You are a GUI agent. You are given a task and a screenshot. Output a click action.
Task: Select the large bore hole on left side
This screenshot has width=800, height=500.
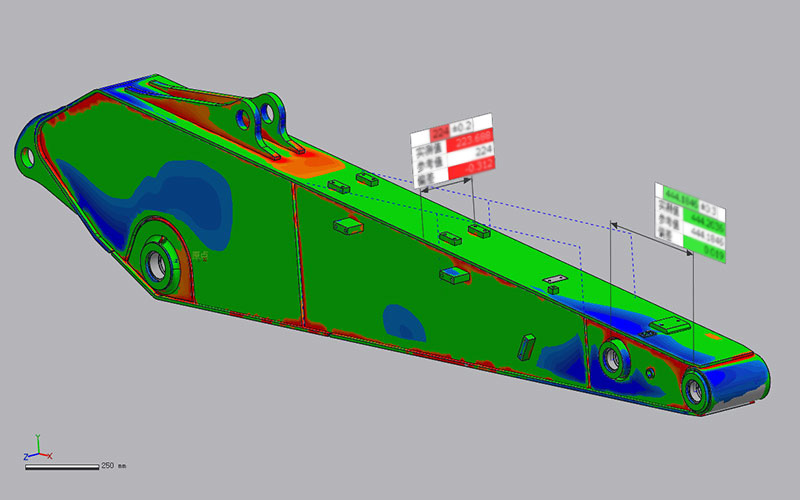[x=158, y=263]
